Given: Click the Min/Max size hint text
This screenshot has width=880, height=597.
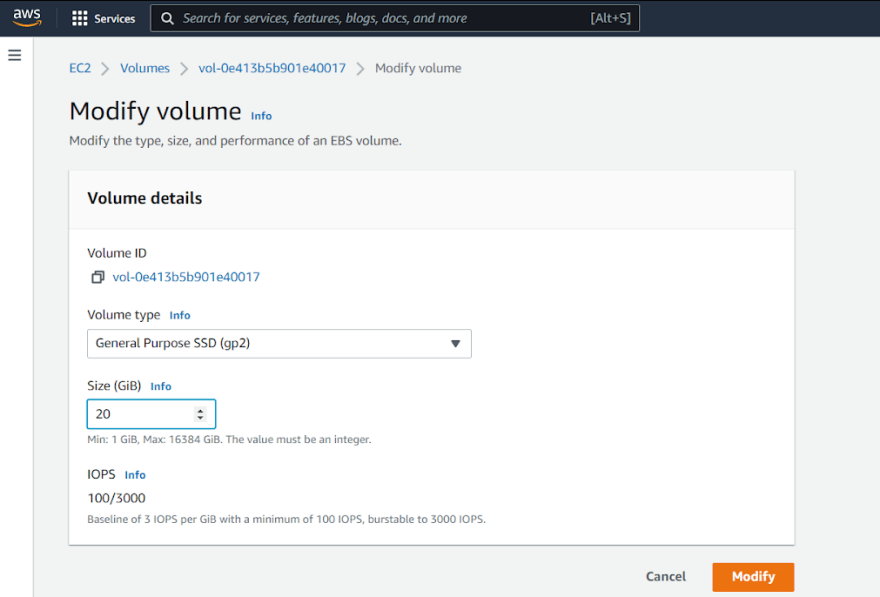Looking at the screenshot, I should click(229, 439).
